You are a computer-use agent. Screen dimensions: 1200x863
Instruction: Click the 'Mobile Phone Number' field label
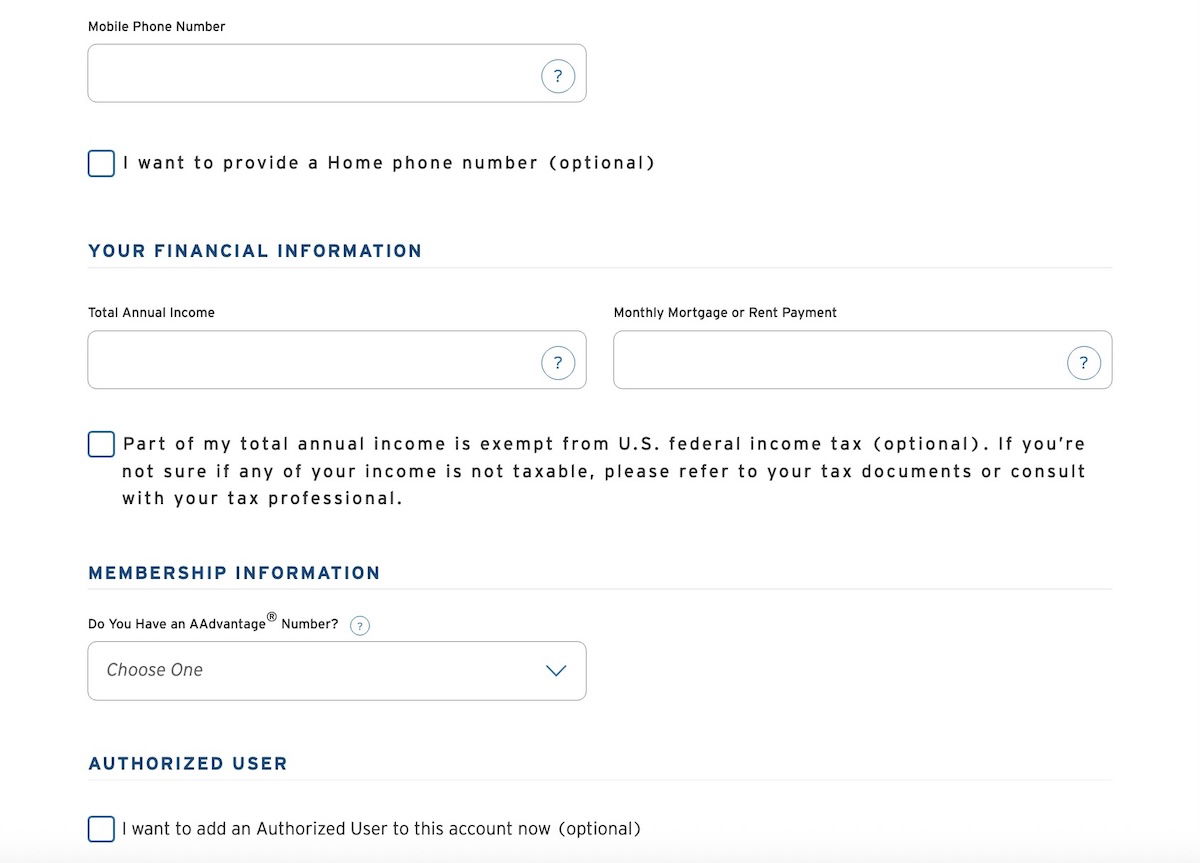[x=157, y=27]
